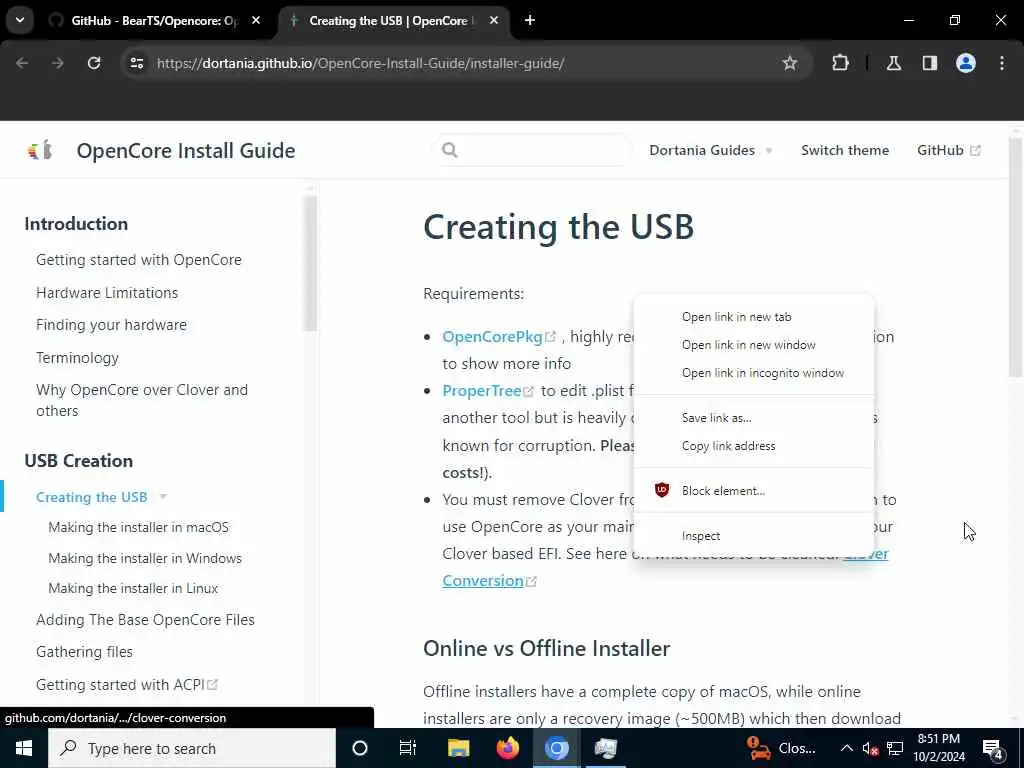Open Firefox from the taskbar
This screenshot has width=1024, height=768.
coord(507,748)
